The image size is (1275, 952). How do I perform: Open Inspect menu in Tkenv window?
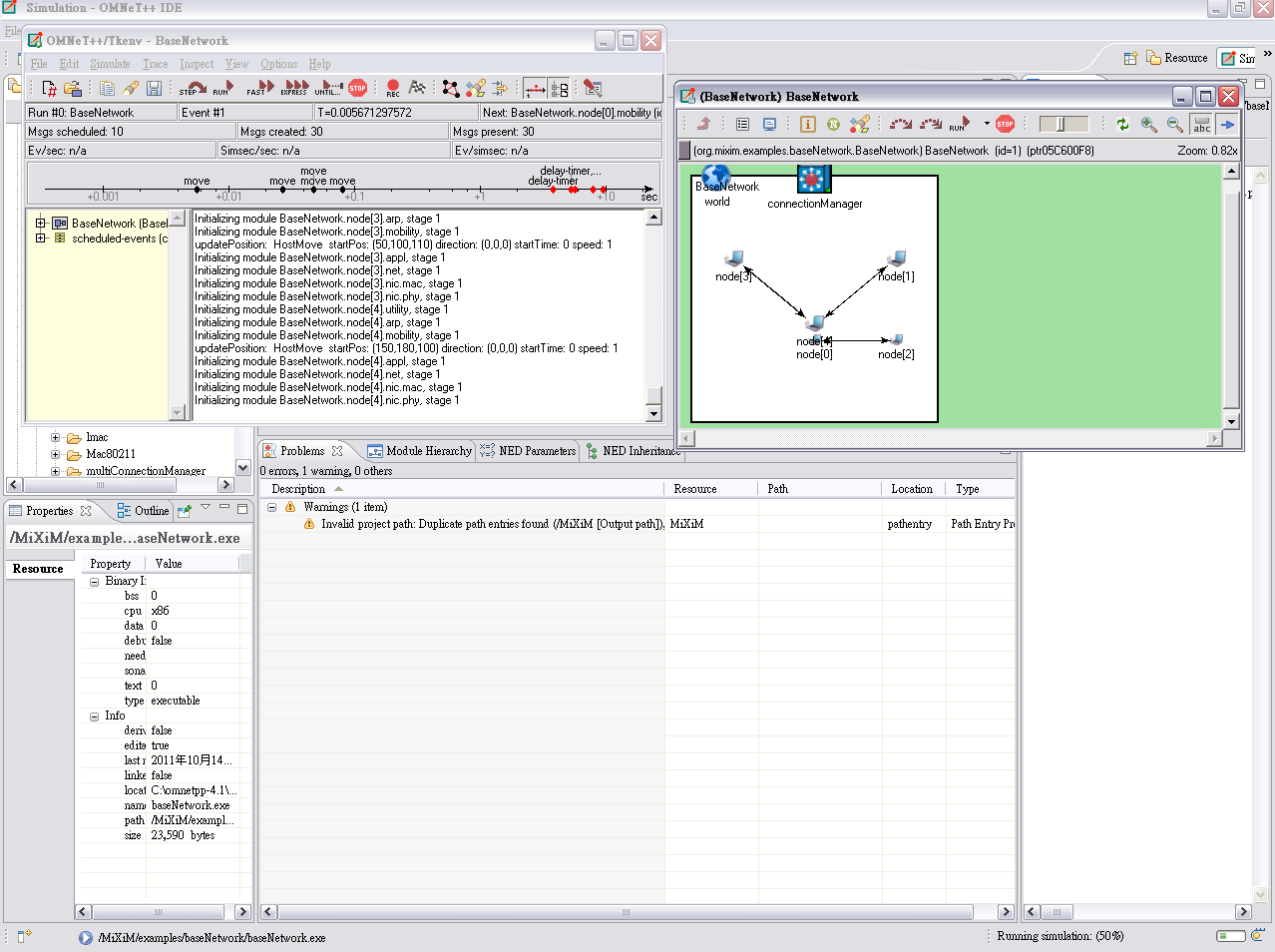point(197,64)
